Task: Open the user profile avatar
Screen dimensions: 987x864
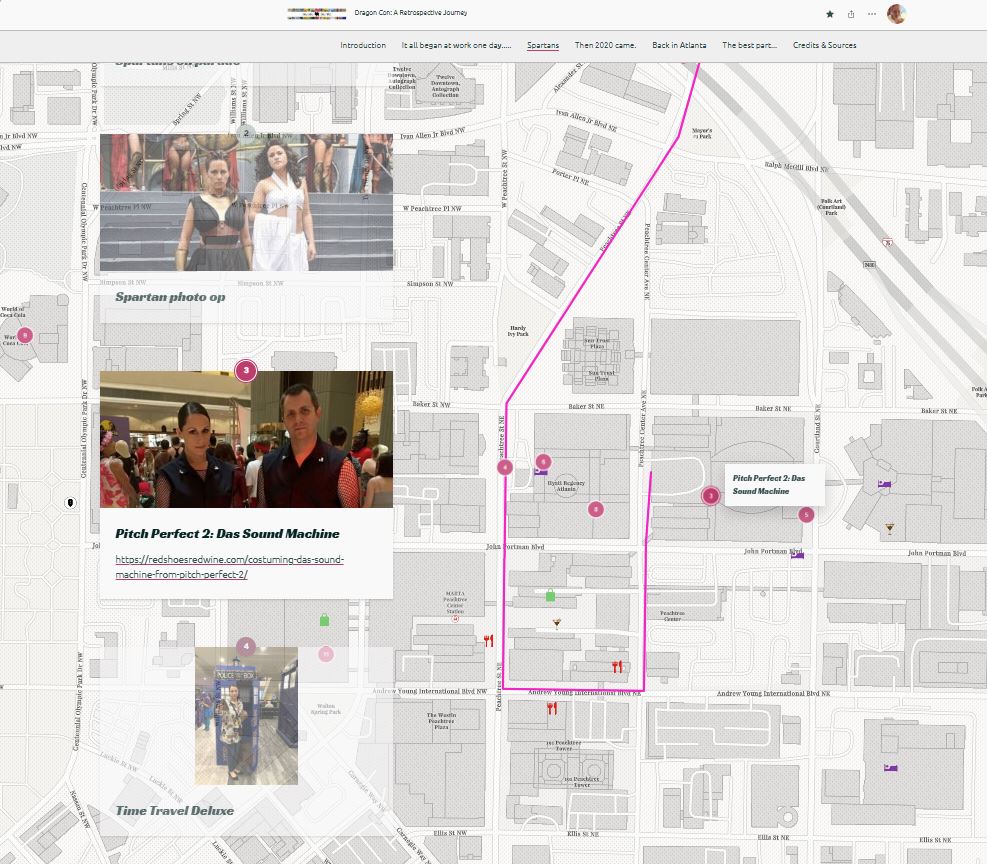Action: (896, 14)
